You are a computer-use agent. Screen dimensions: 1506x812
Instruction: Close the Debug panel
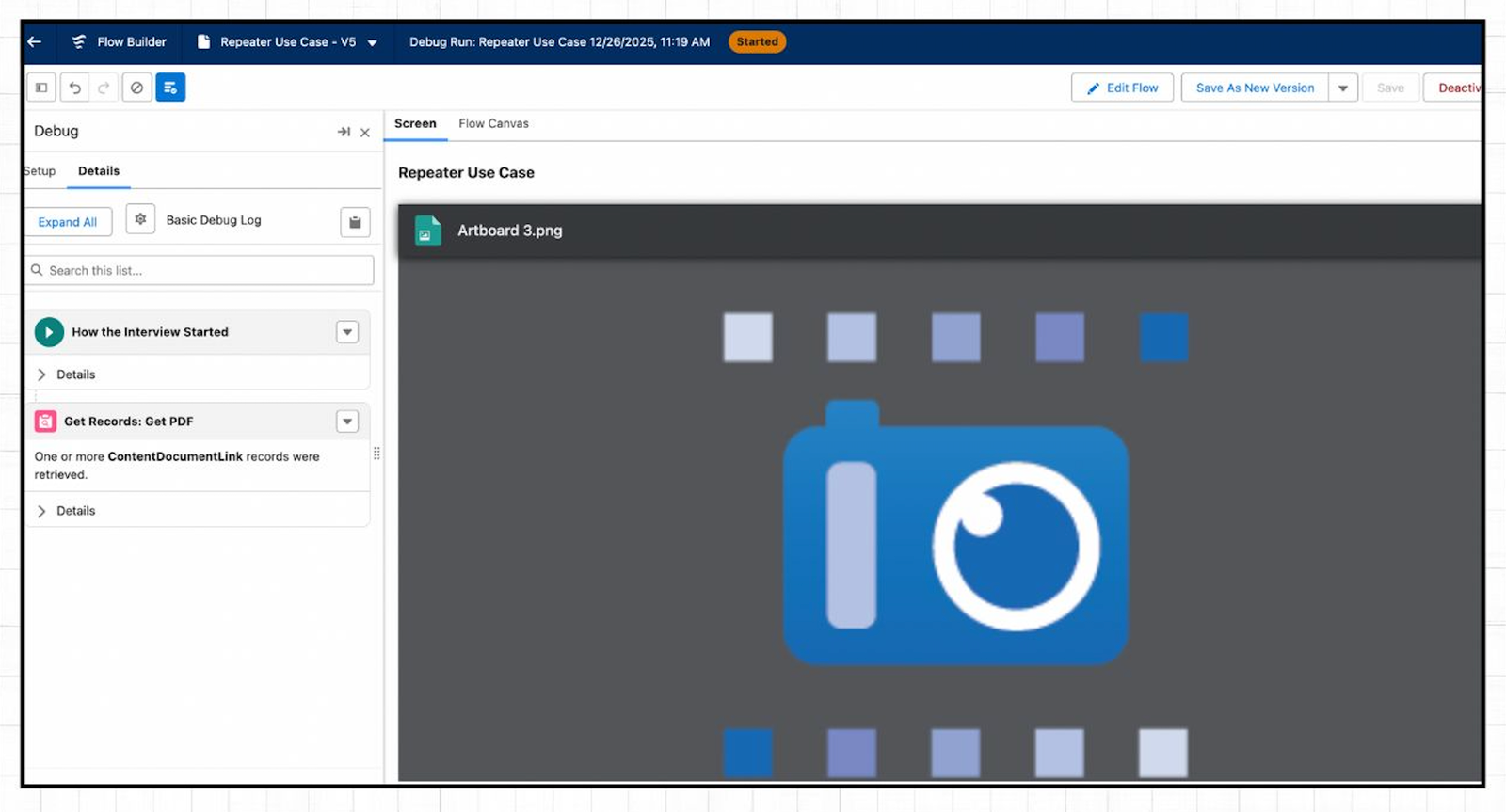365,133
